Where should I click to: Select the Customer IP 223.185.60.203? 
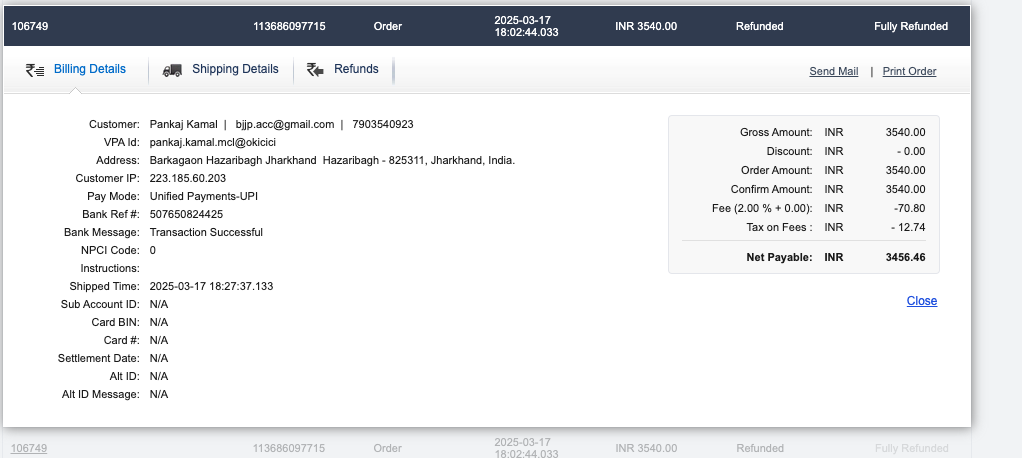pos(189,178)
